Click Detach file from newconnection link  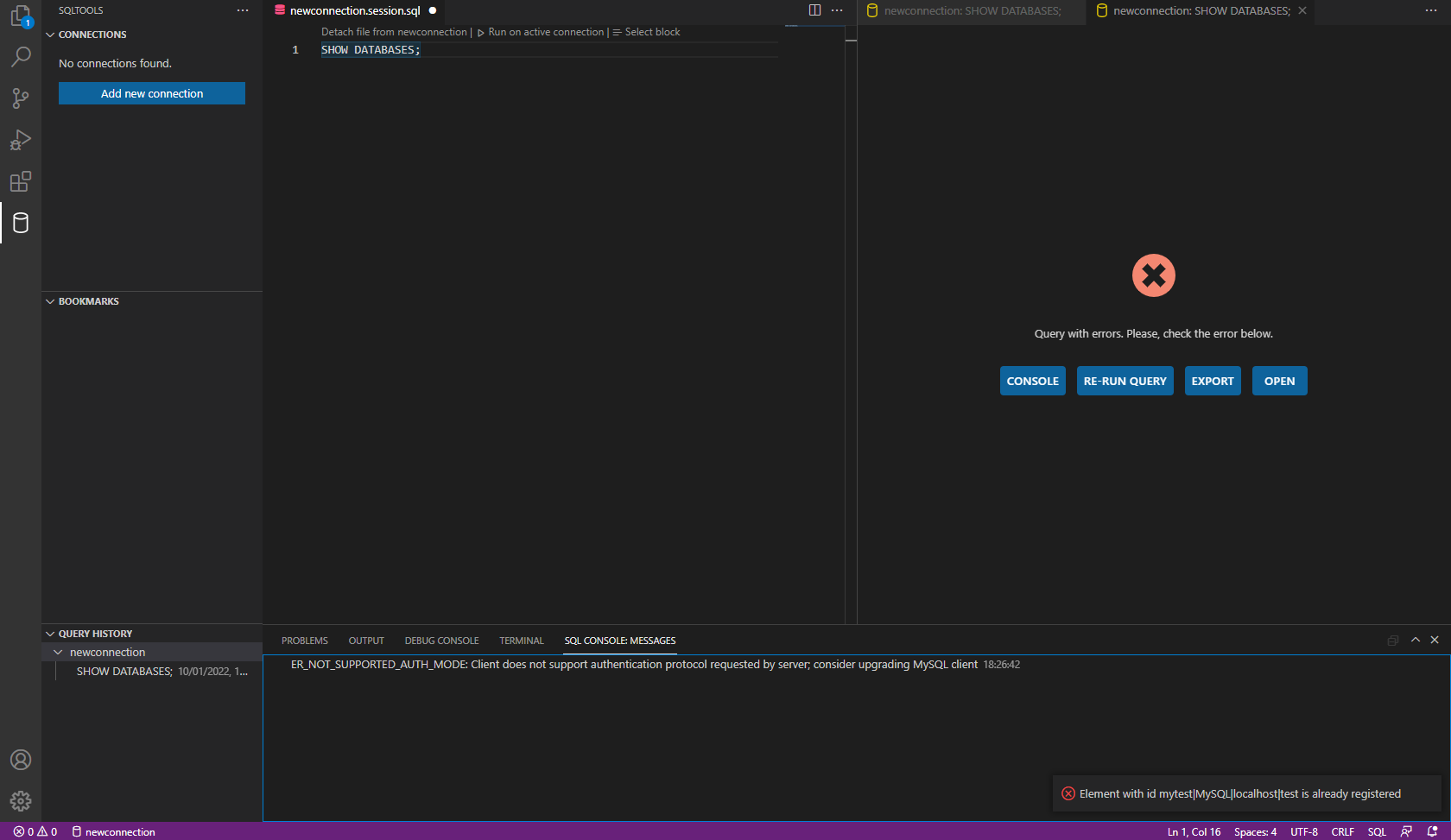pos(394,32)
